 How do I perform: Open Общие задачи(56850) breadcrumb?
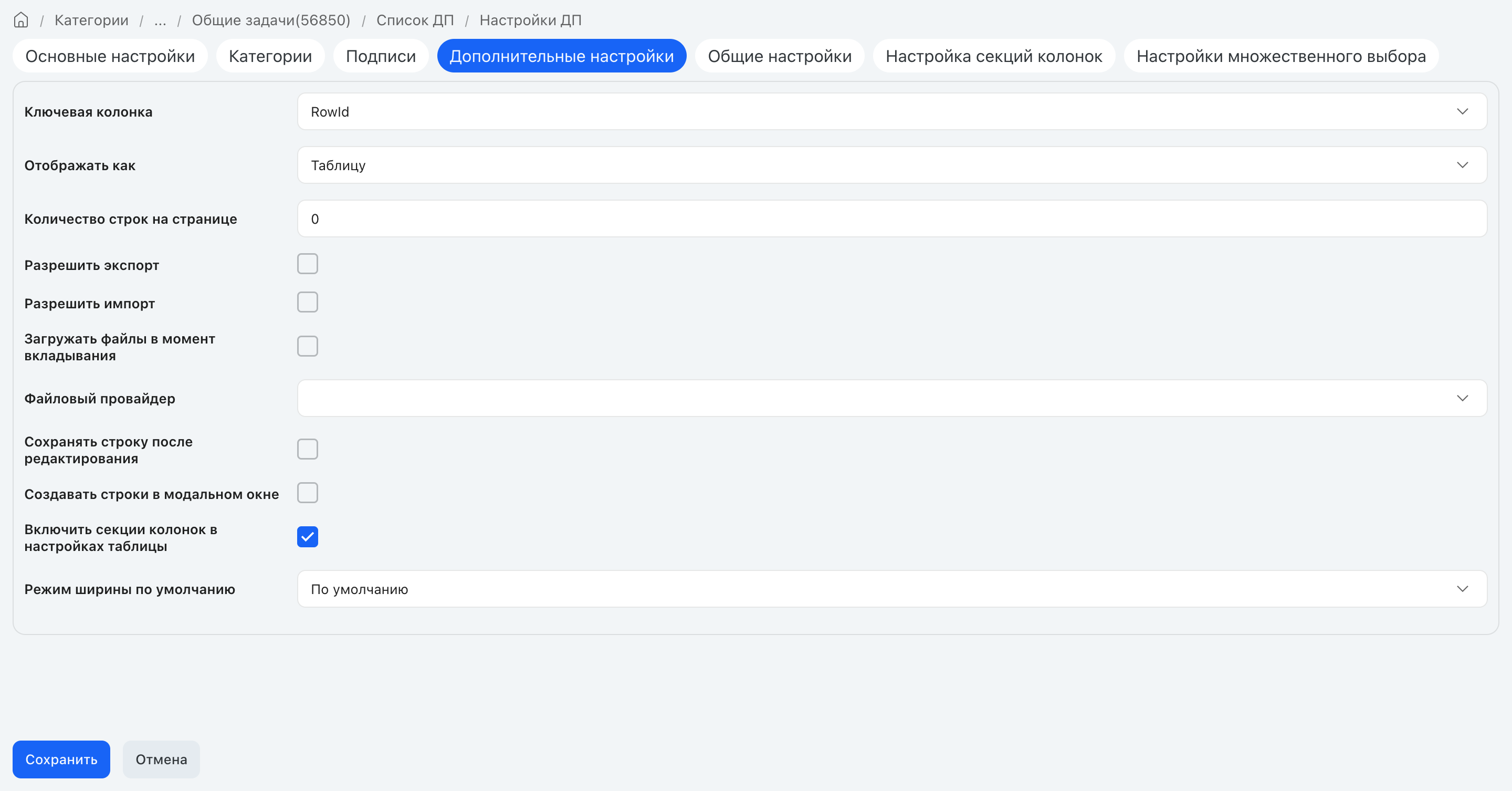tap(271, 20)
